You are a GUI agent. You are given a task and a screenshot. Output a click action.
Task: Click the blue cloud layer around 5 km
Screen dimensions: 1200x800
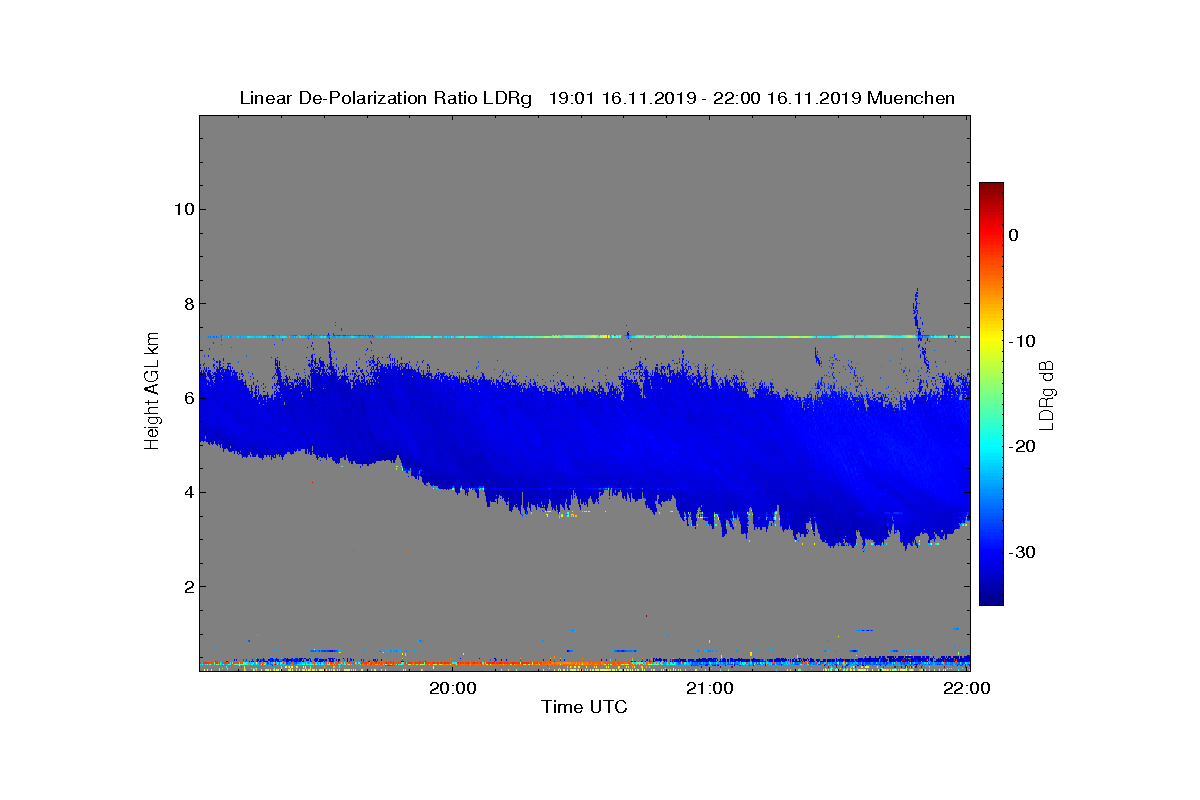click(584, 450)
